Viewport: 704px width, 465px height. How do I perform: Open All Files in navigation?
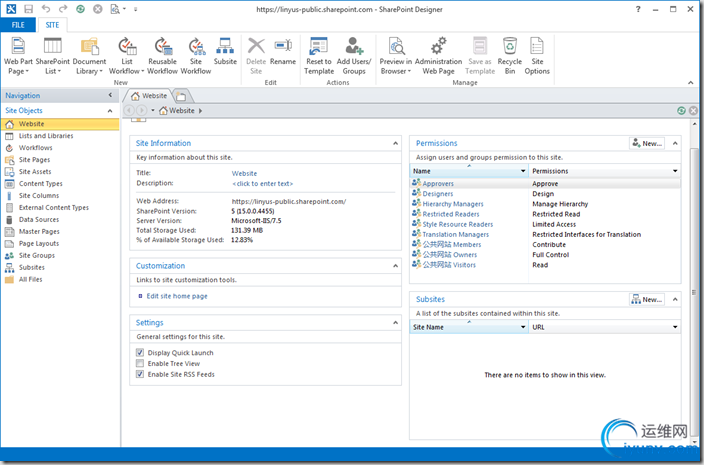coord(31,279)
